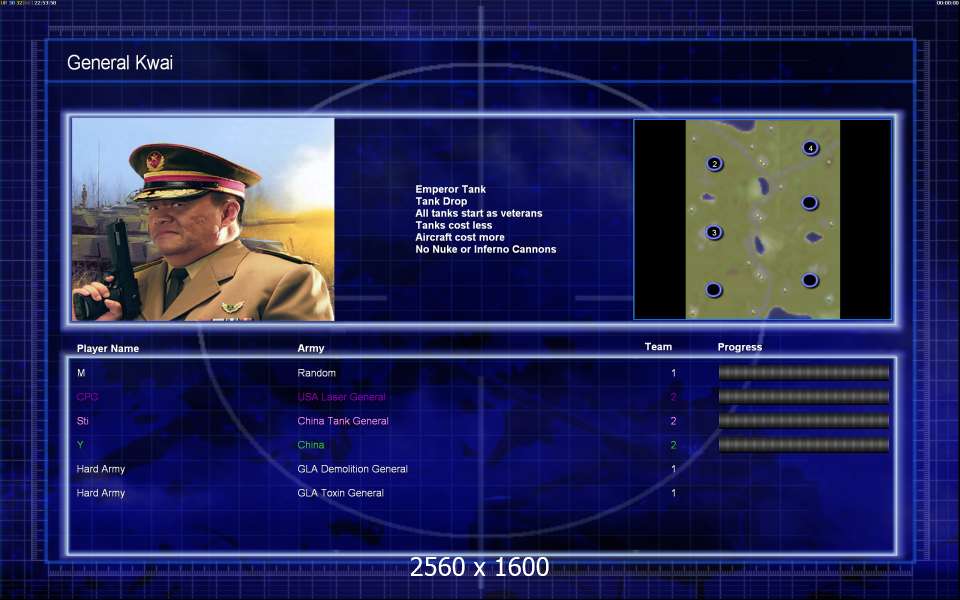The width and height of the screenshot is (960, 600).
Task: Click the GLA Toxin General army entry
Action: (x=341, y=493)
